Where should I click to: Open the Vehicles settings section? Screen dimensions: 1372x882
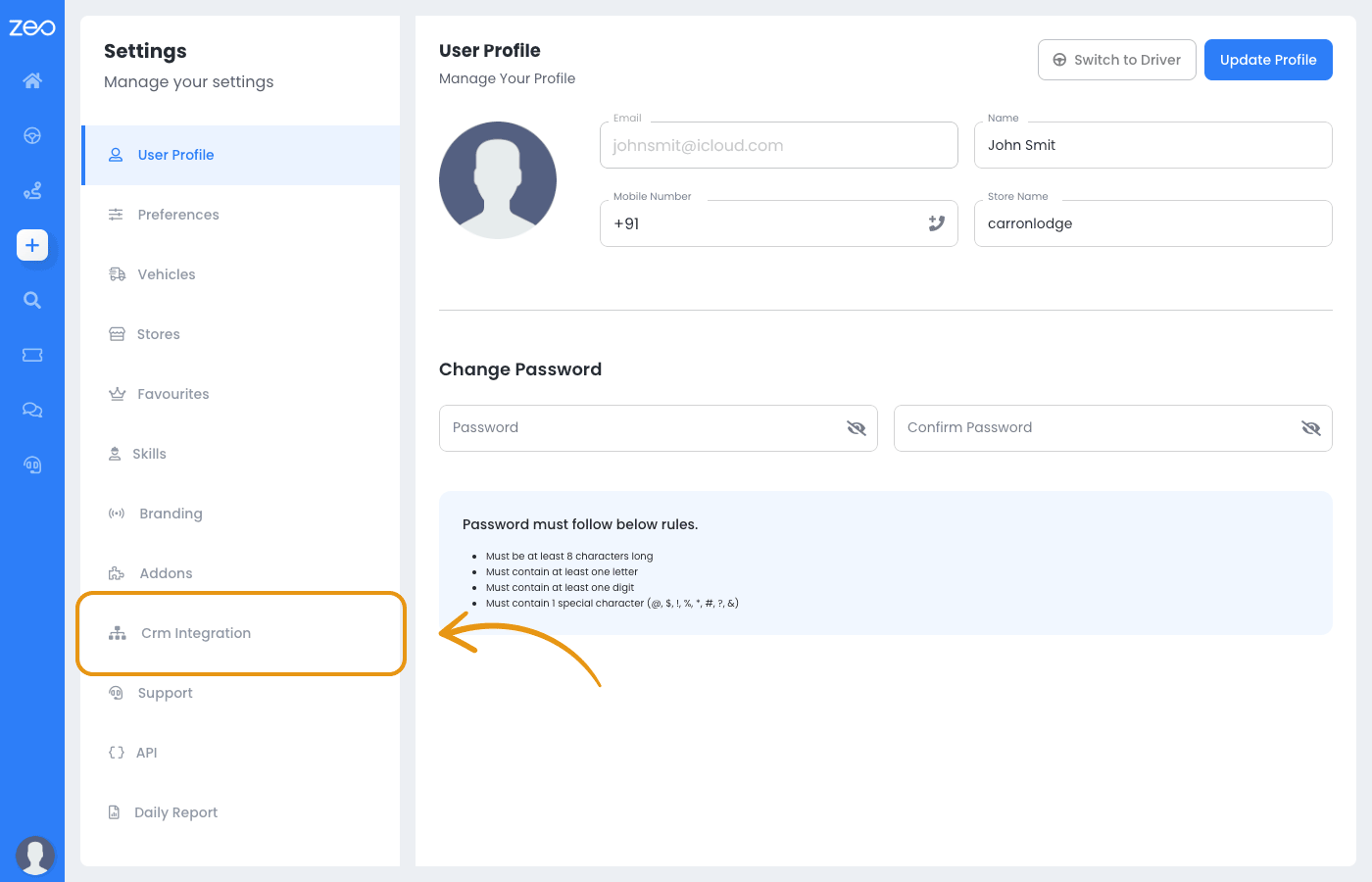pos(166,274)
